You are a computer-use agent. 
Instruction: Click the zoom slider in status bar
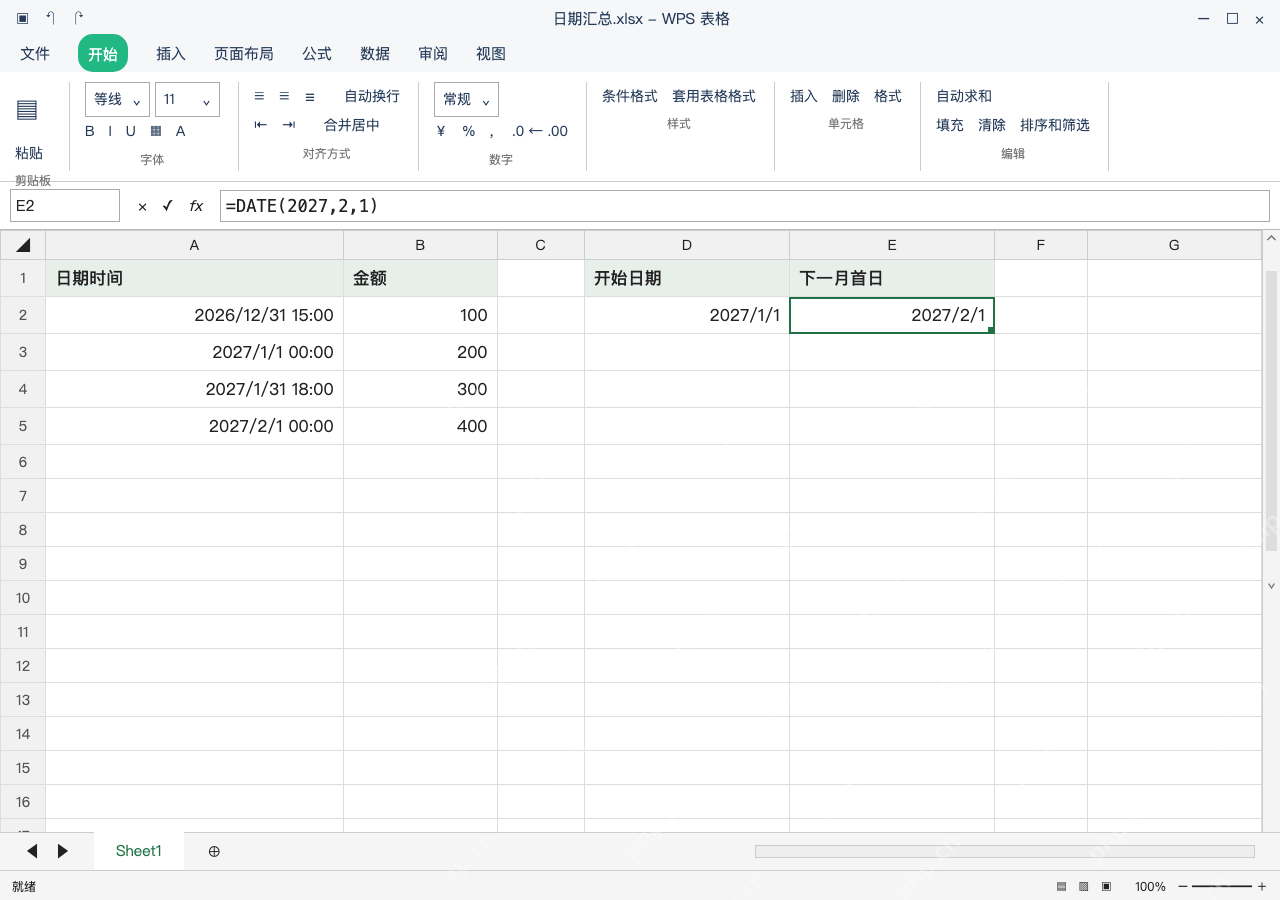1222,886
